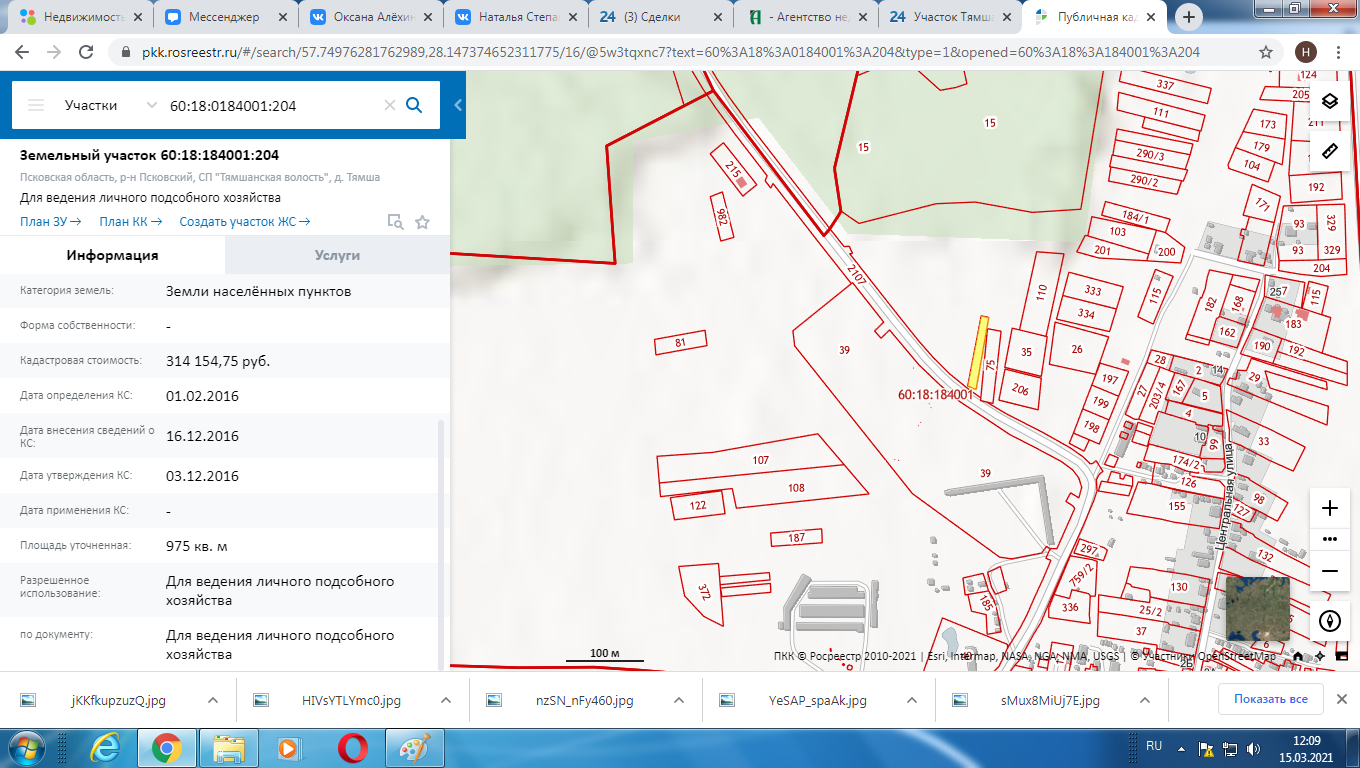Zoom out on the map

(1329, 570)
